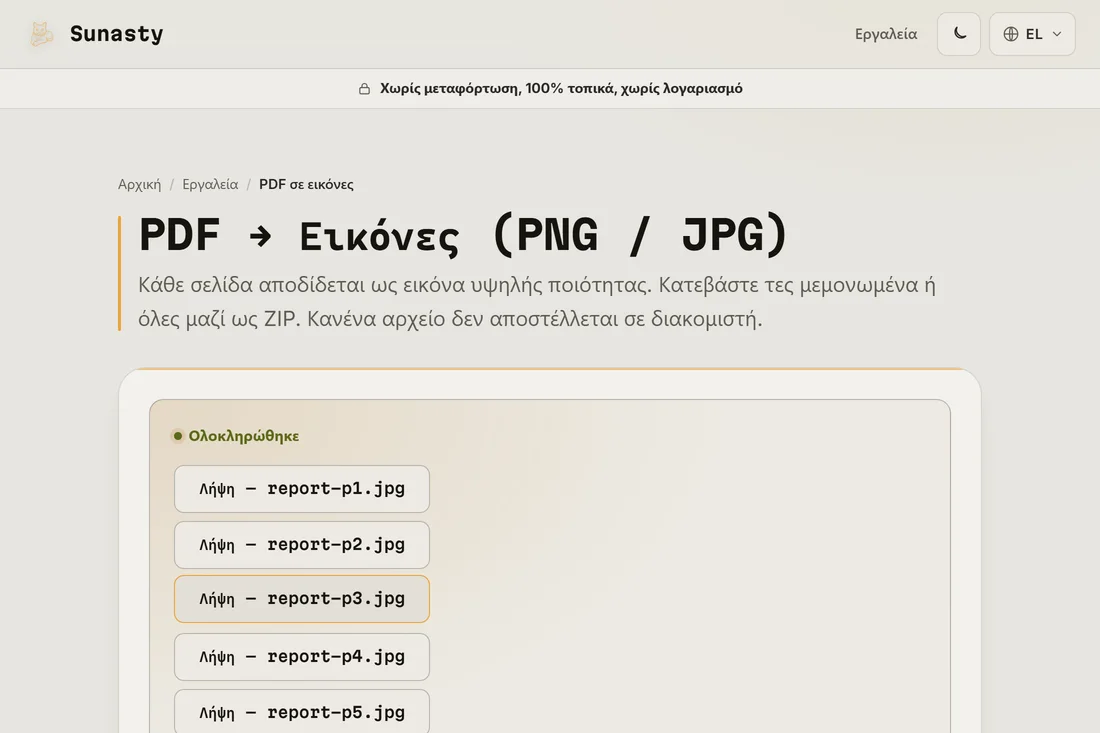Open the Sunasty home brand name
1100x733 pixels.
click(116, 34)
